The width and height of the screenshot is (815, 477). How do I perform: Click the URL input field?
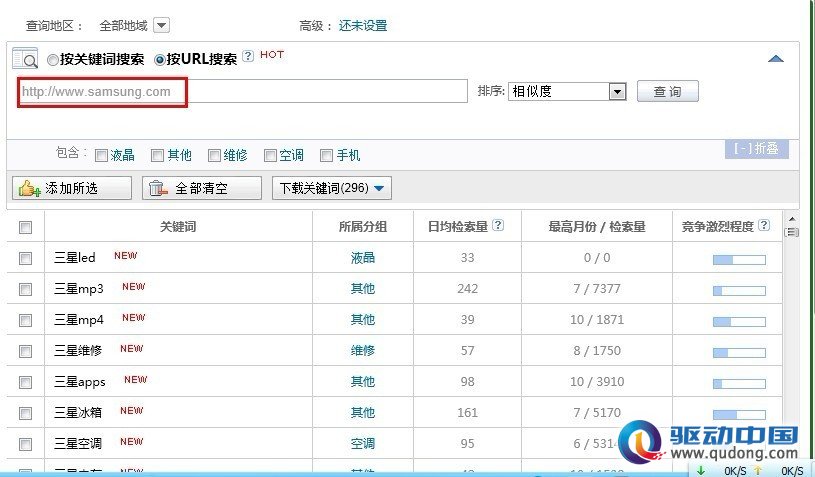point(242,91)
